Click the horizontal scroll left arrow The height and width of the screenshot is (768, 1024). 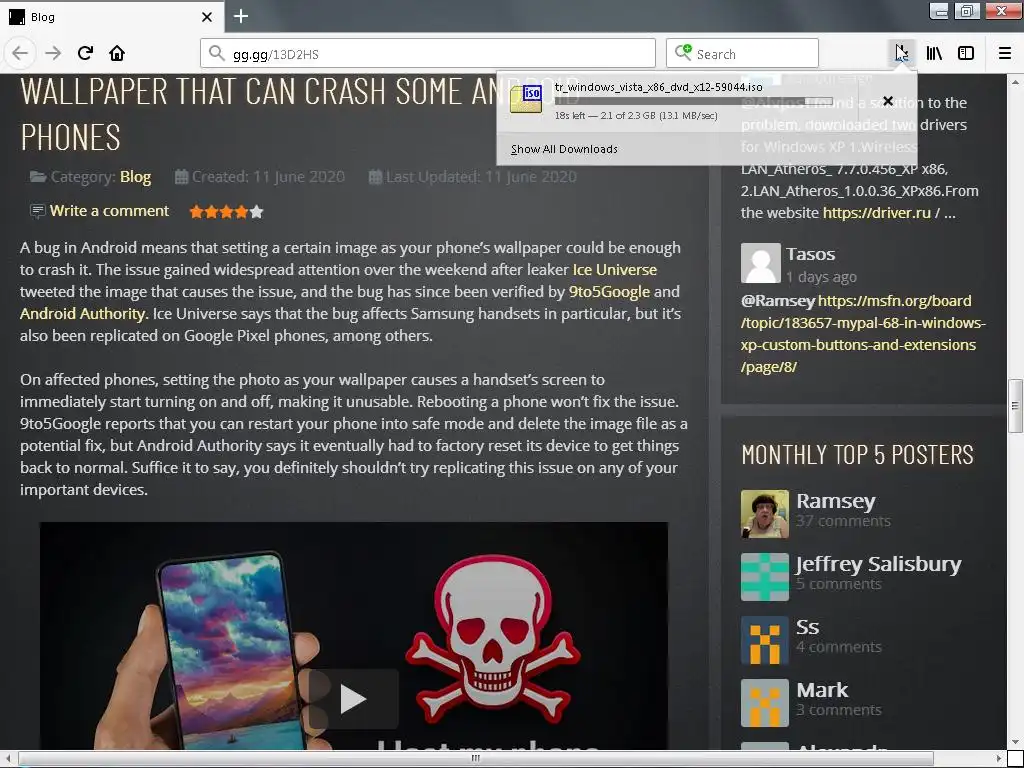7,758
